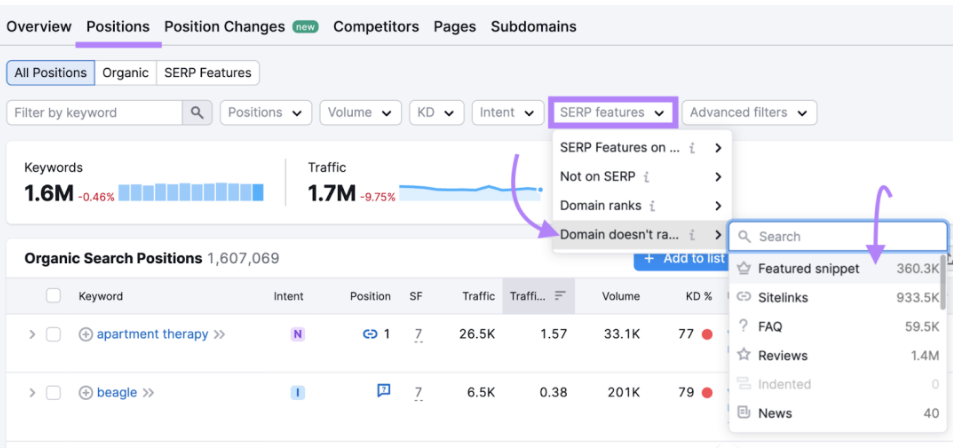Click the sitelinks icon in apartment therapy row
953x448 pixels.
(370, 334)
